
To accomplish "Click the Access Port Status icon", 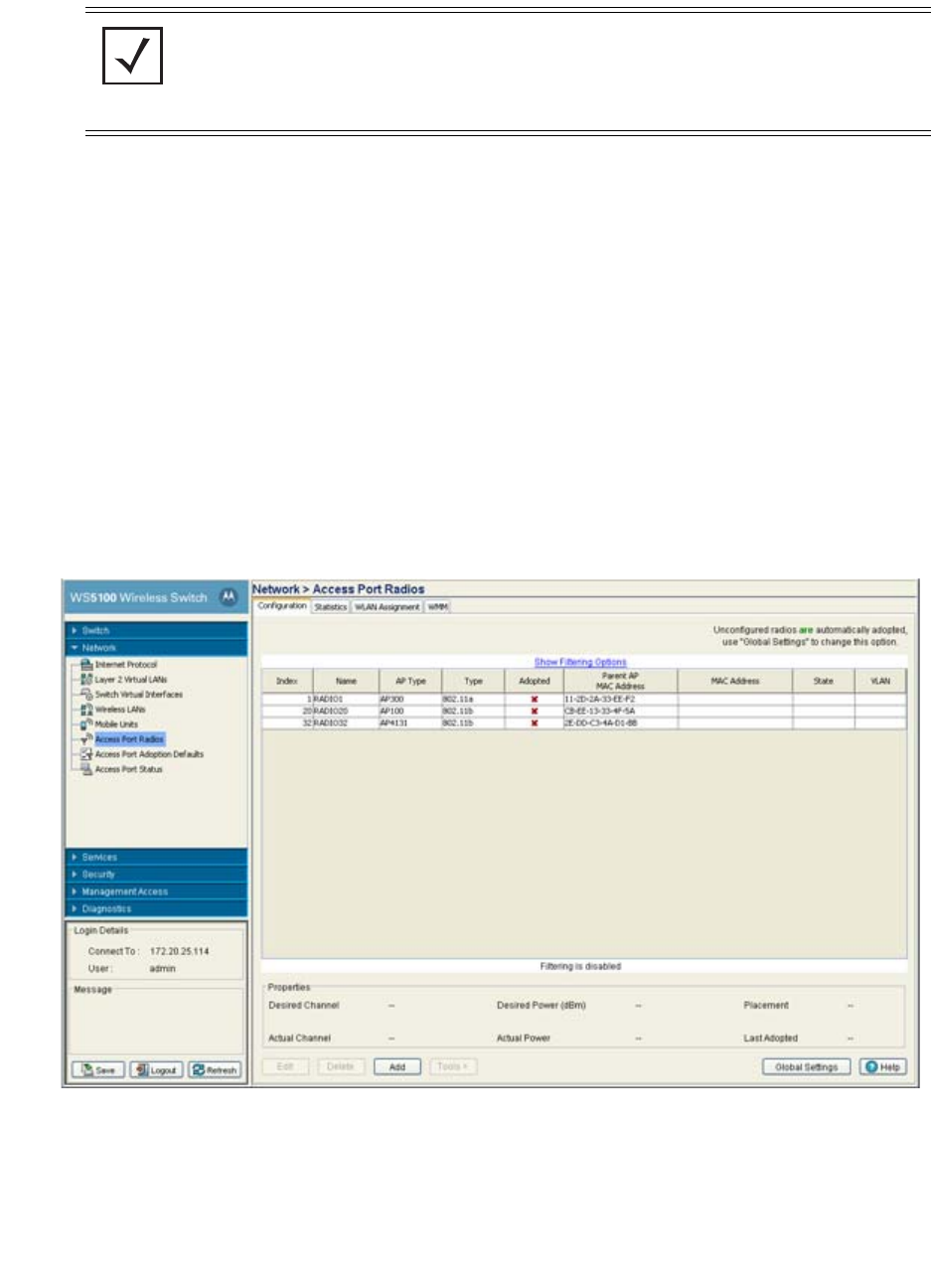I will (x=86, y=769).
